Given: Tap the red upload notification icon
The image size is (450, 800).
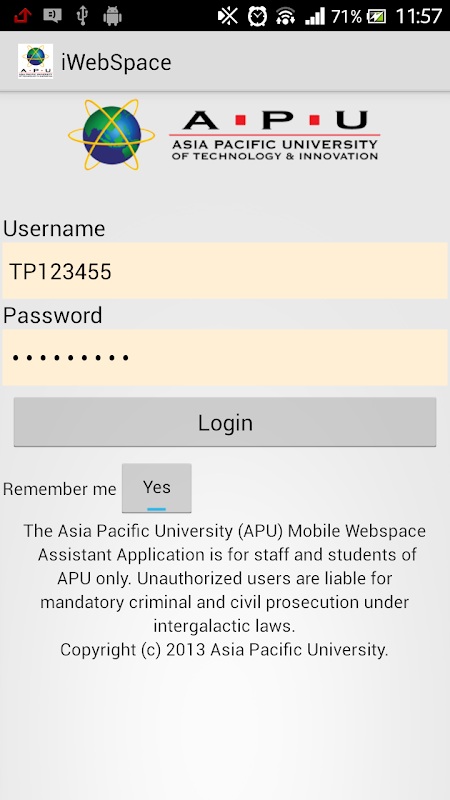Looking at the screenshot, I should click(23, 16).
